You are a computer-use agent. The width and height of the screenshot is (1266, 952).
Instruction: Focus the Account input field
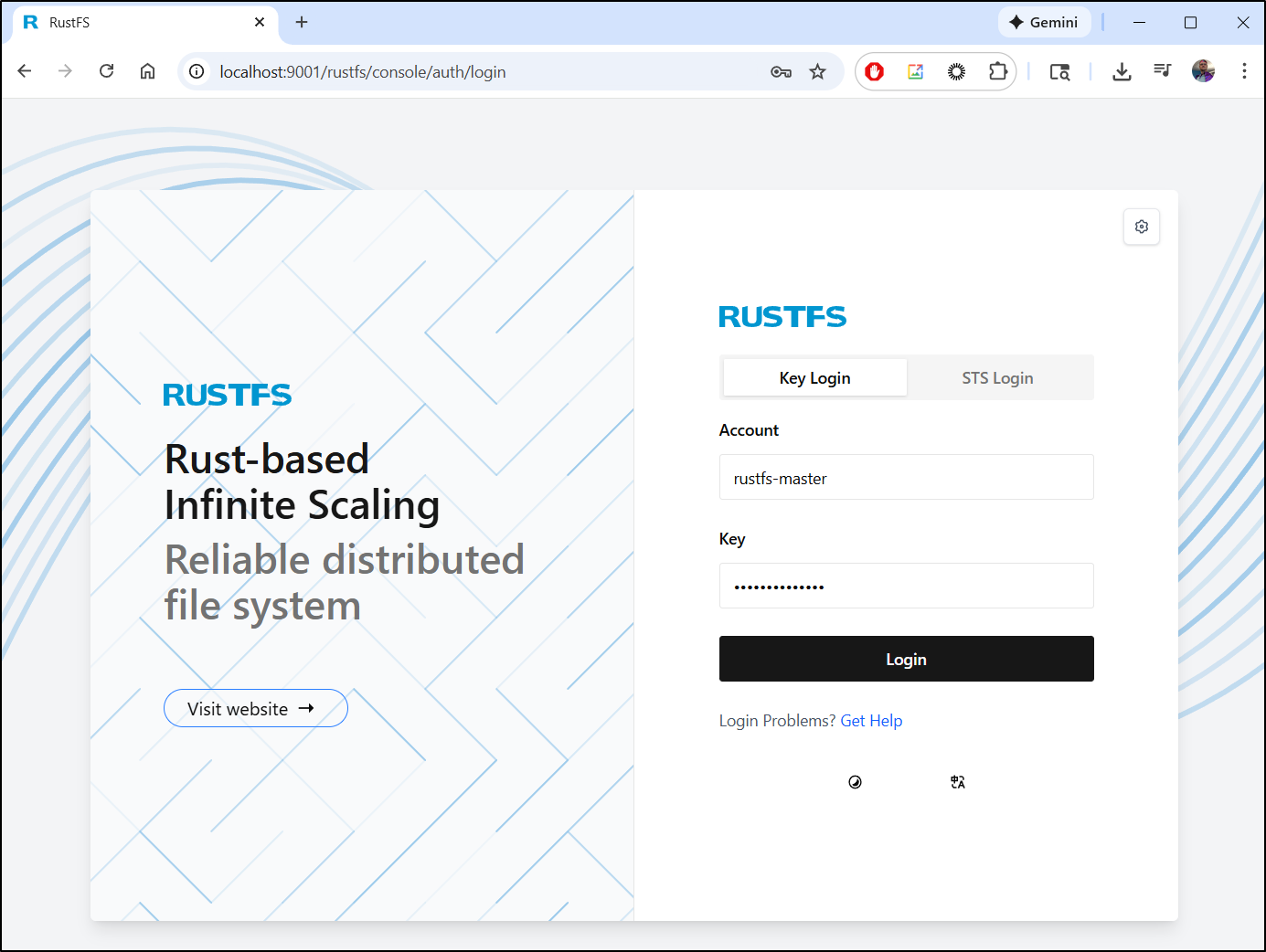tap(906, 478)
